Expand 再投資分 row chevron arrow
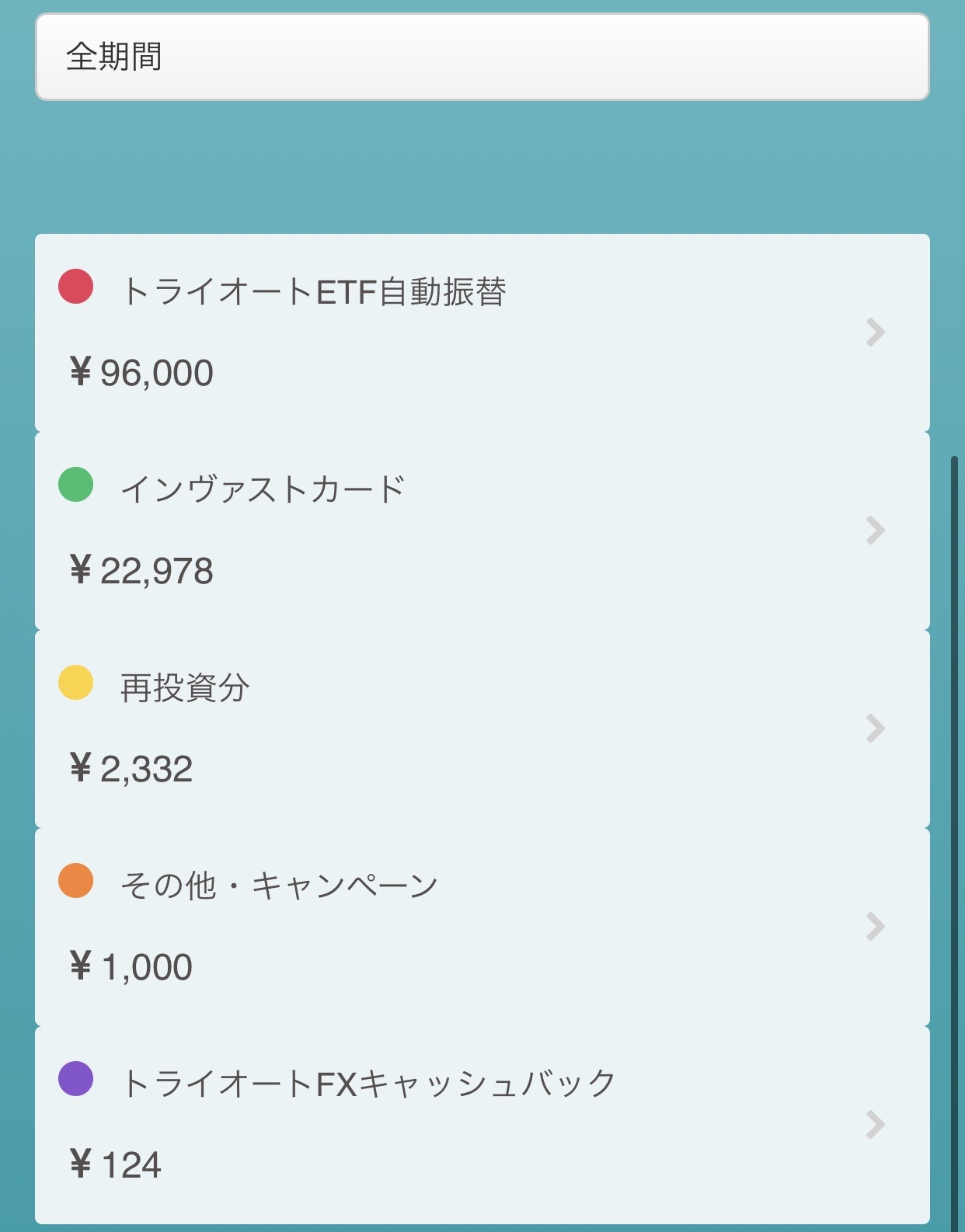The image size is (965, 1232). pos(876,729)
